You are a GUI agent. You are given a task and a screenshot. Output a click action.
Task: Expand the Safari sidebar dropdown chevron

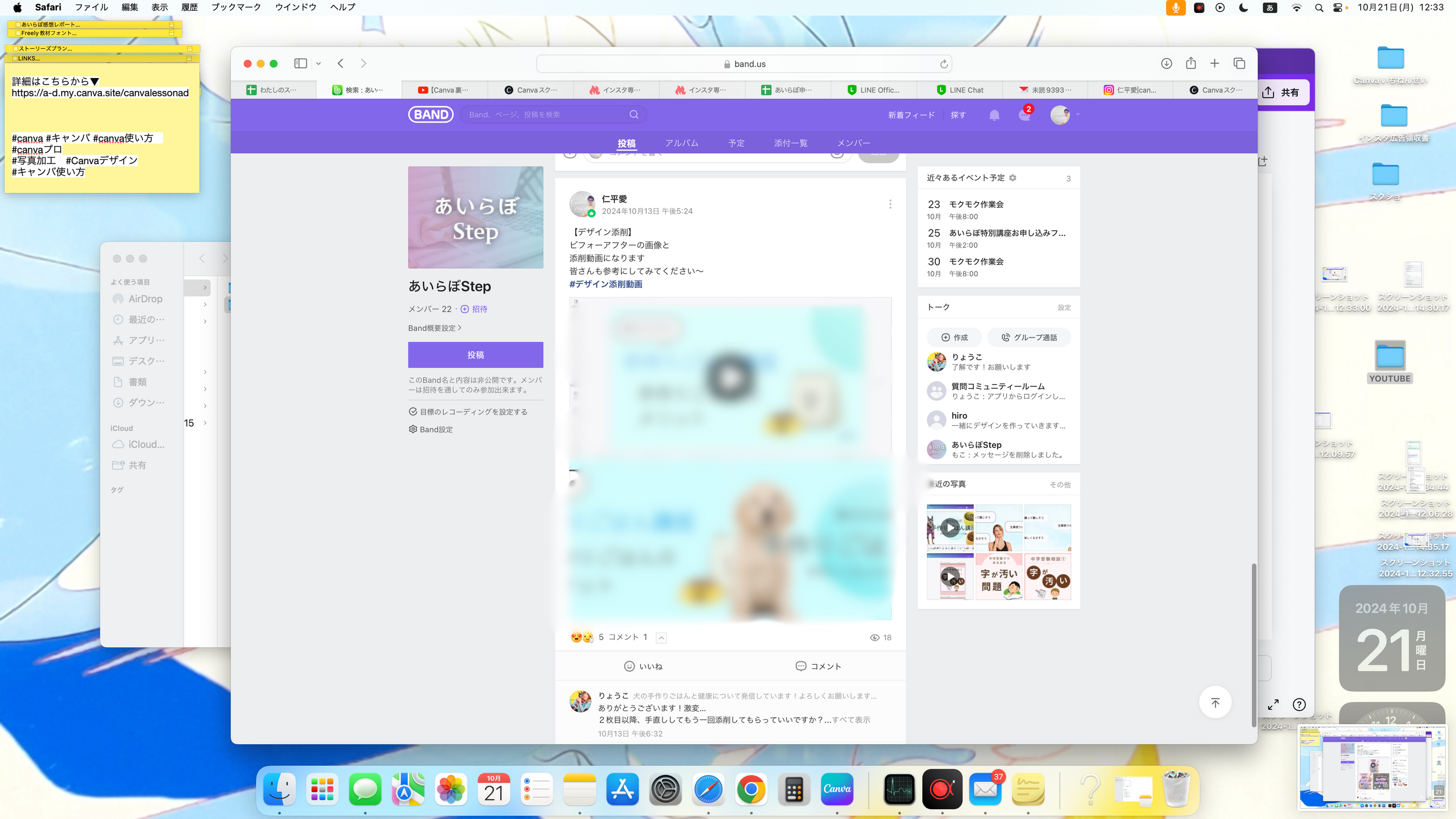[x=318, y=63]
